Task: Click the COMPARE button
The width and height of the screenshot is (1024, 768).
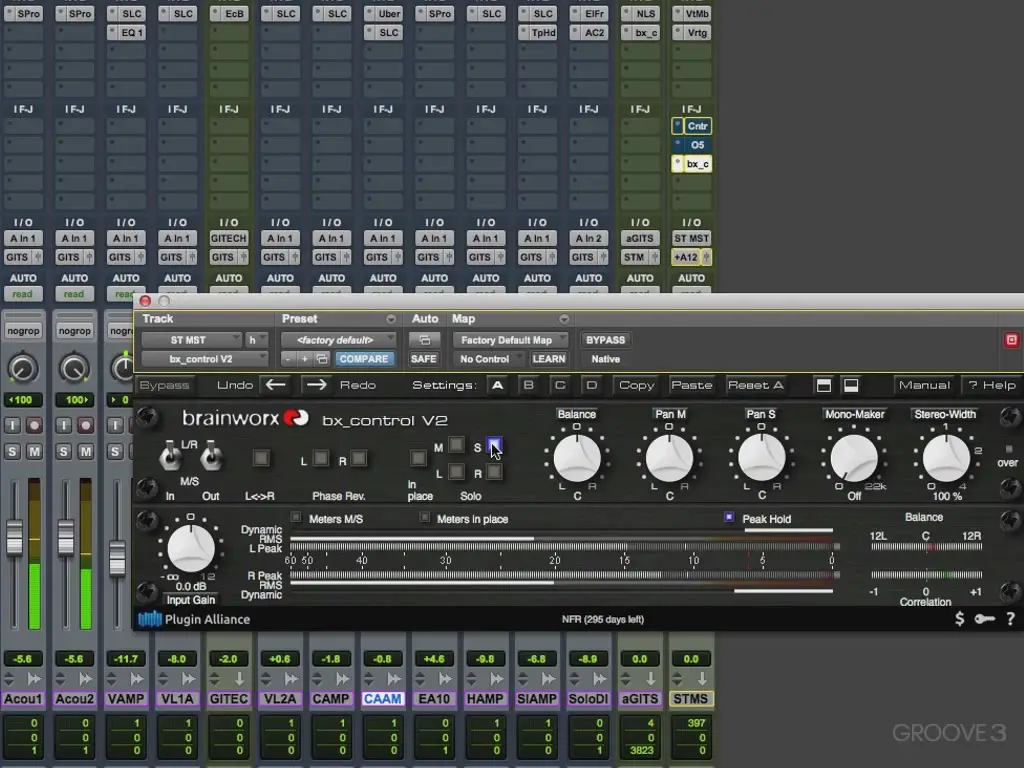Action: (x=364, y=359)
